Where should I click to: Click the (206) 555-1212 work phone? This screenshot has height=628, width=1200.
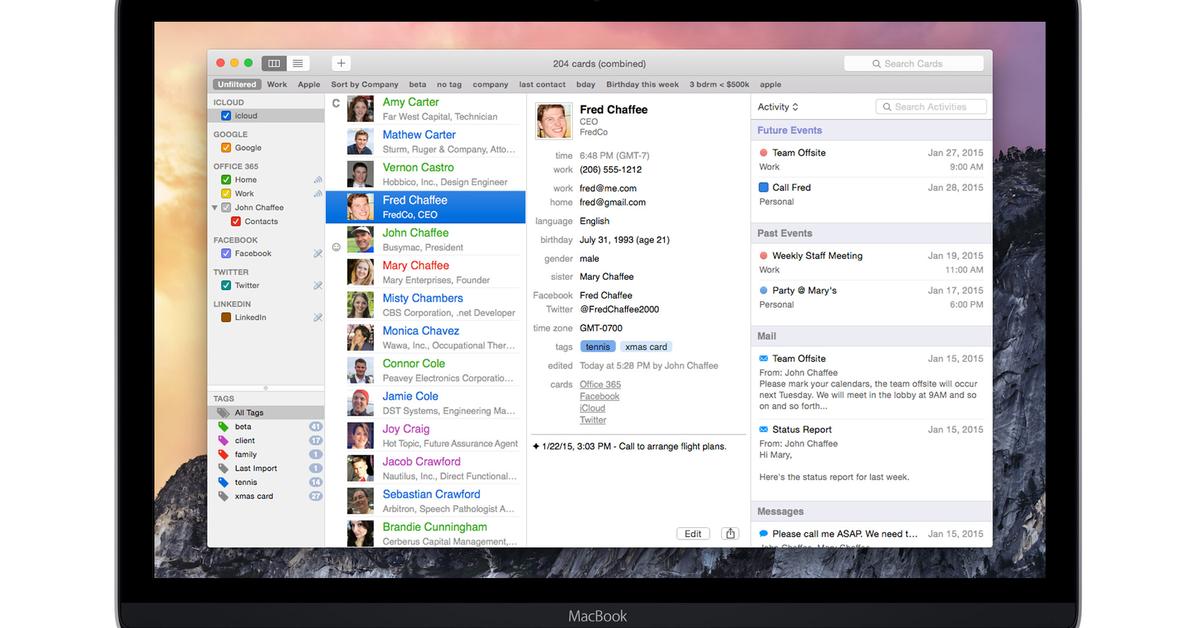point(611,170)
